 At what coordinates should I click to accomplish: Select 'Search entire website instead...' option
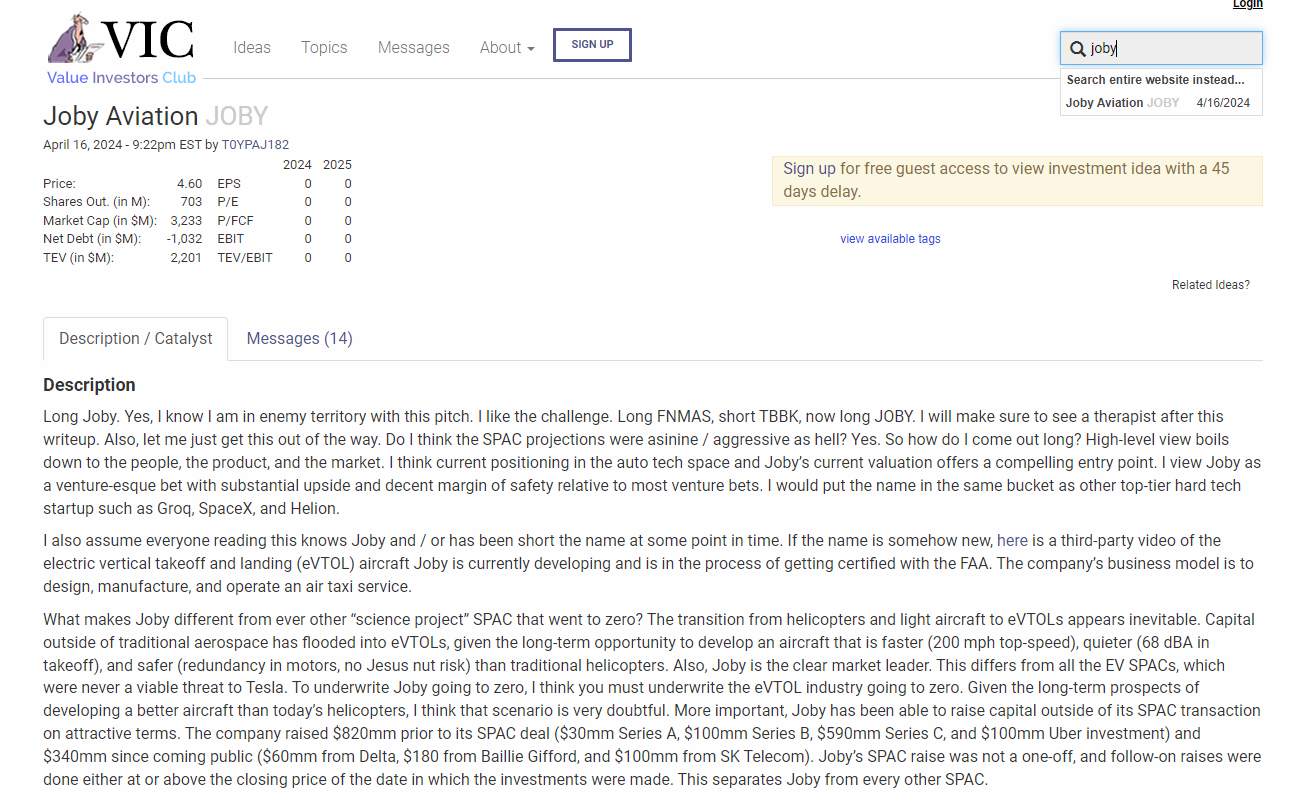(x=1155, y=80)
